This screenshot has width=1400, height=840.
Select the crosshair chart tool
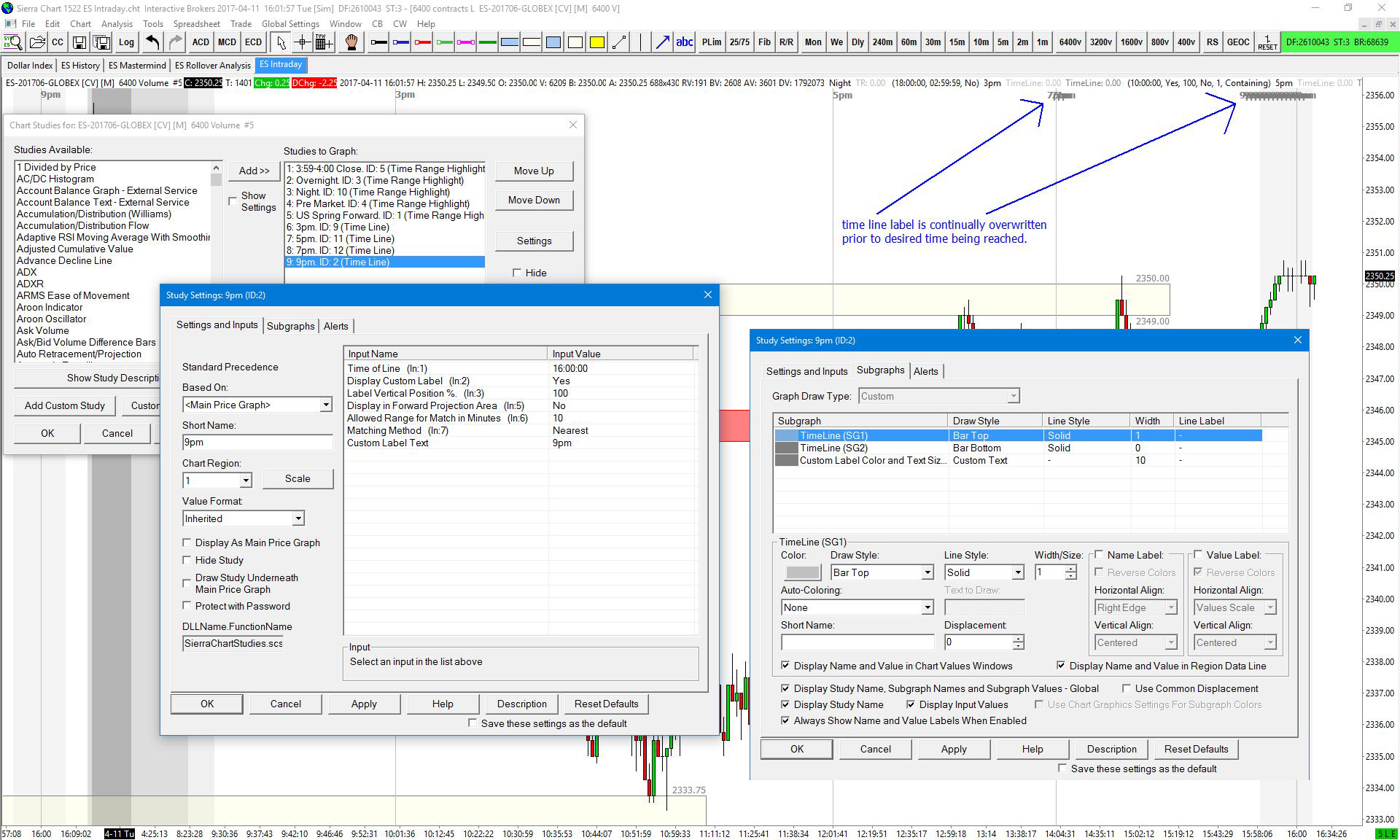pyautogui.click(x=303, y=42)
